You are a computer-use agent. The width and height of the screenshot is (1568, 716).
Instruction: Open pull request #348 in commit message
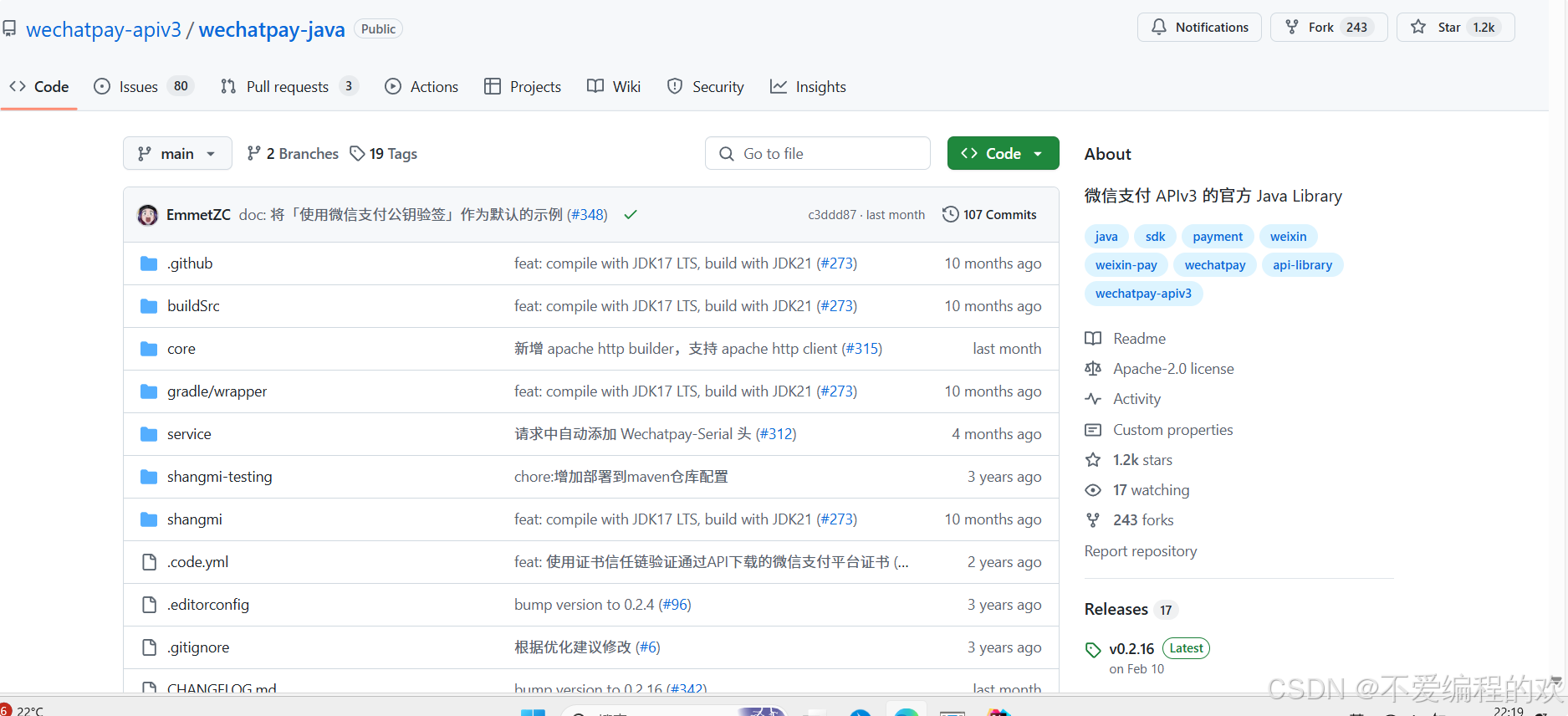[587, 215]
